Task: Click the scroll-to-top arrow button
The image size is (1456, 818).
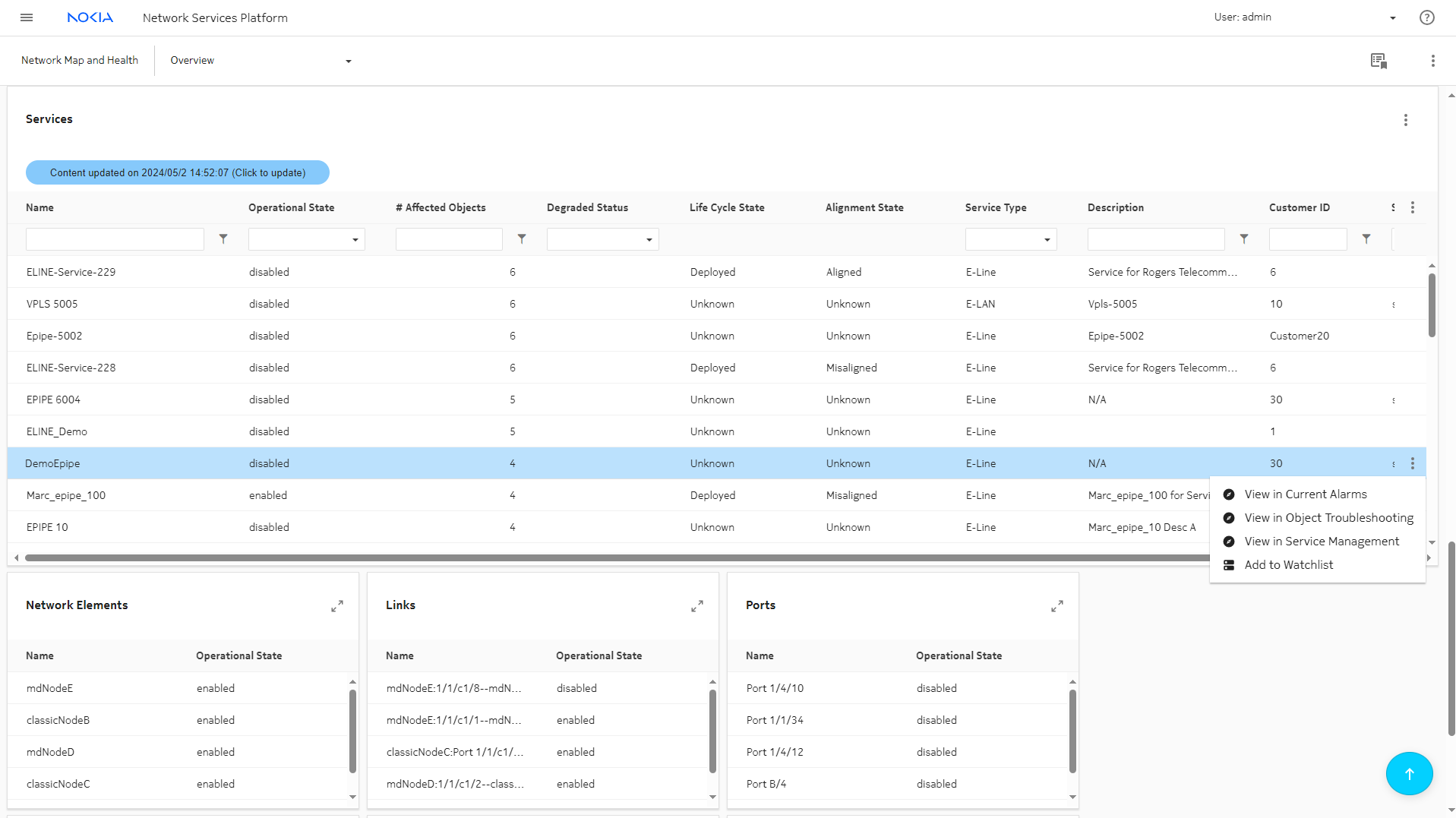Action: (x=1409, y=773)
